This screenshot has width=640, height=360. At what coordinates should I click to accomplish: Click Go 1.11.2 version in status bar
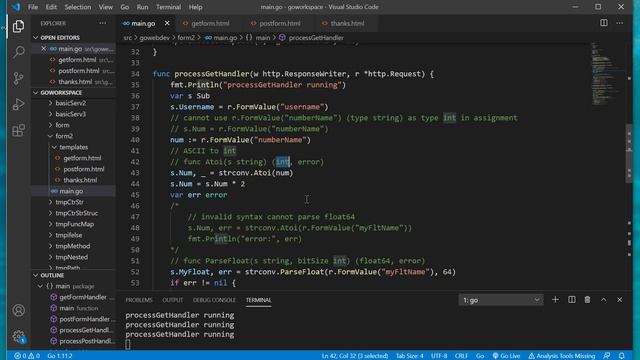(x=60, y=356)
